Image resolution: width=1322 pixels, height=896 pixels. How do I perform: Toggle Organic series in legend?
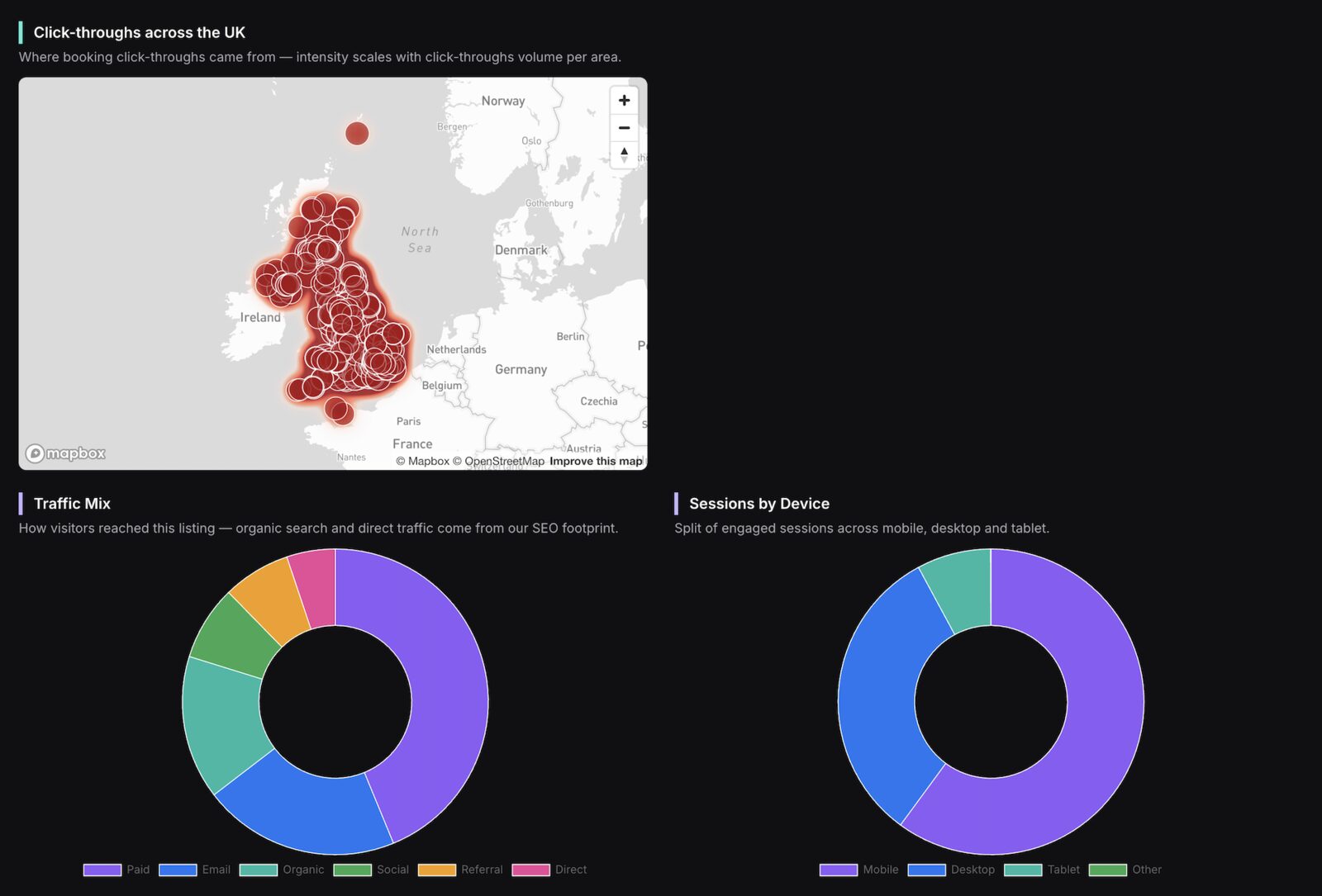[282, 870]
